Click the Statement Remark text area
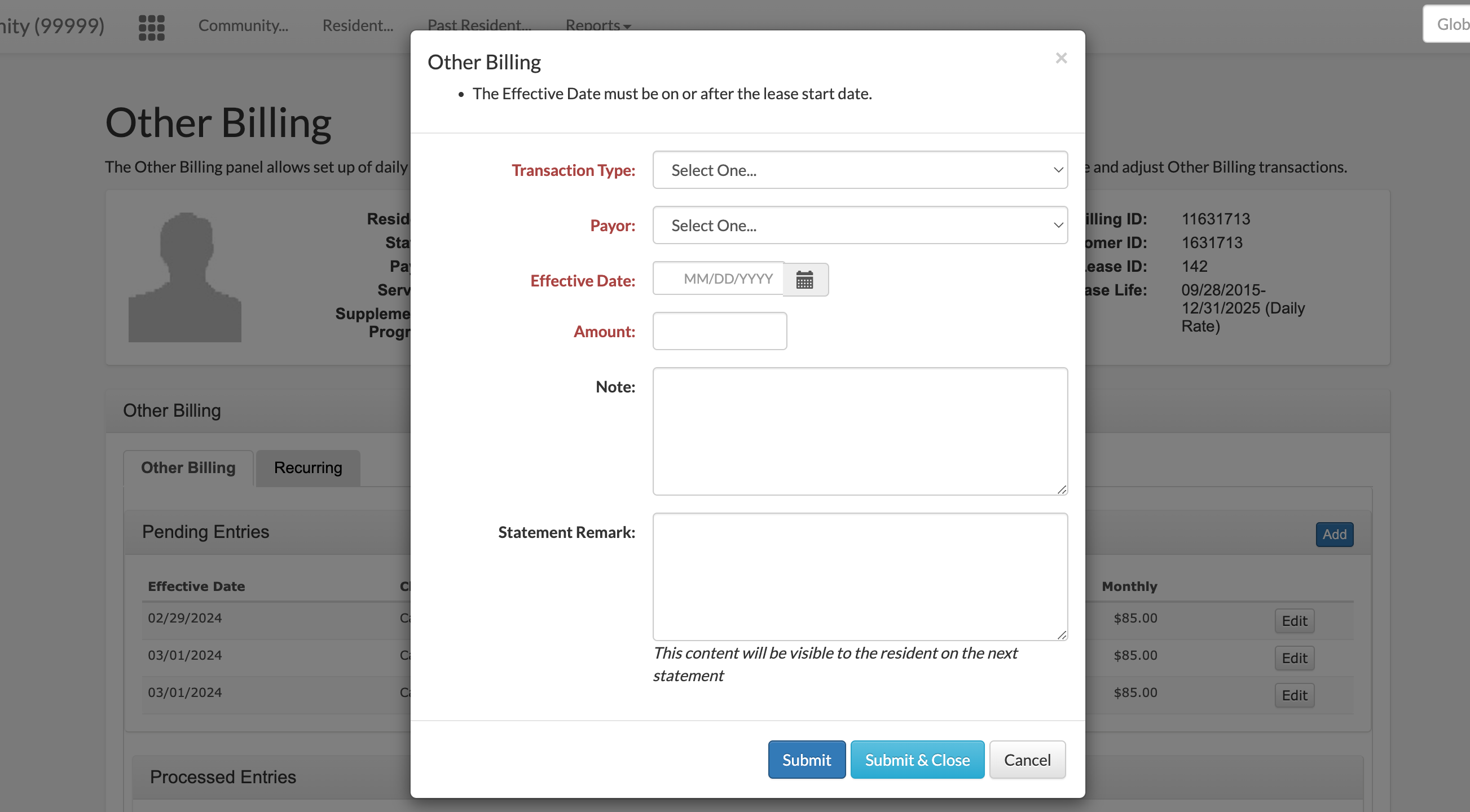 860,576
